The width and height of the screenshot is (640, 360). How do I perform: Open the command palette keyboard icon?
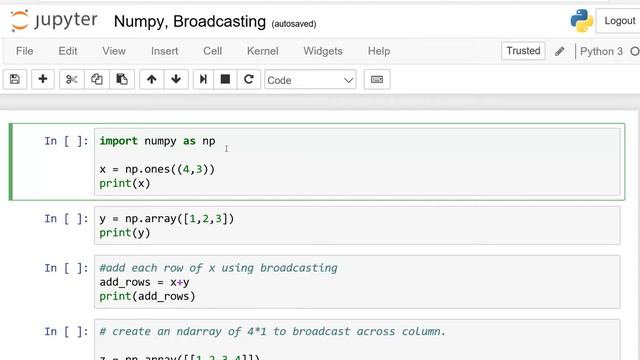tap(377, 79)
